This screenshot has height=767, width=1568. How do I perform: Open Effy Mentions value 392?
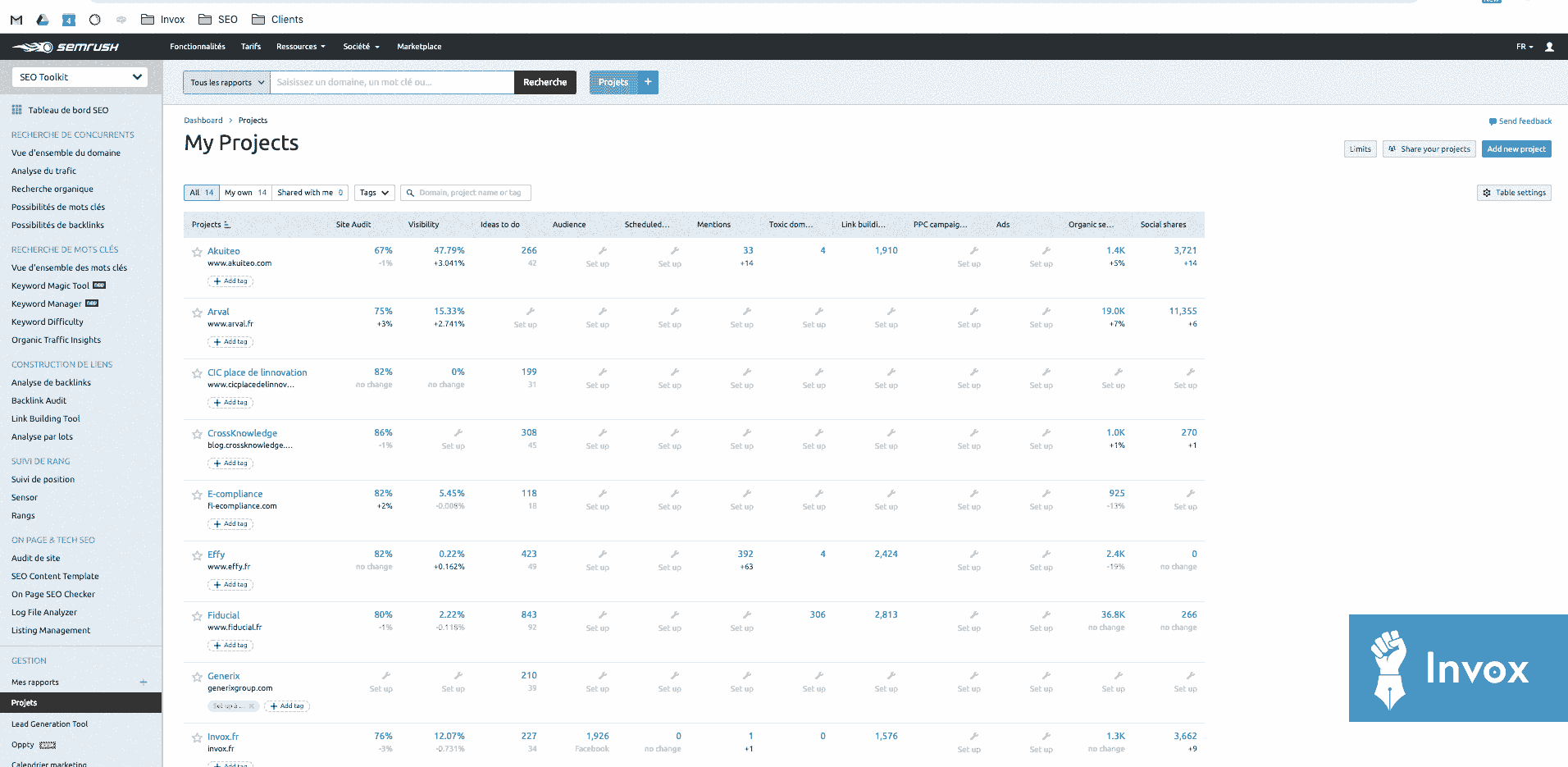745,555
